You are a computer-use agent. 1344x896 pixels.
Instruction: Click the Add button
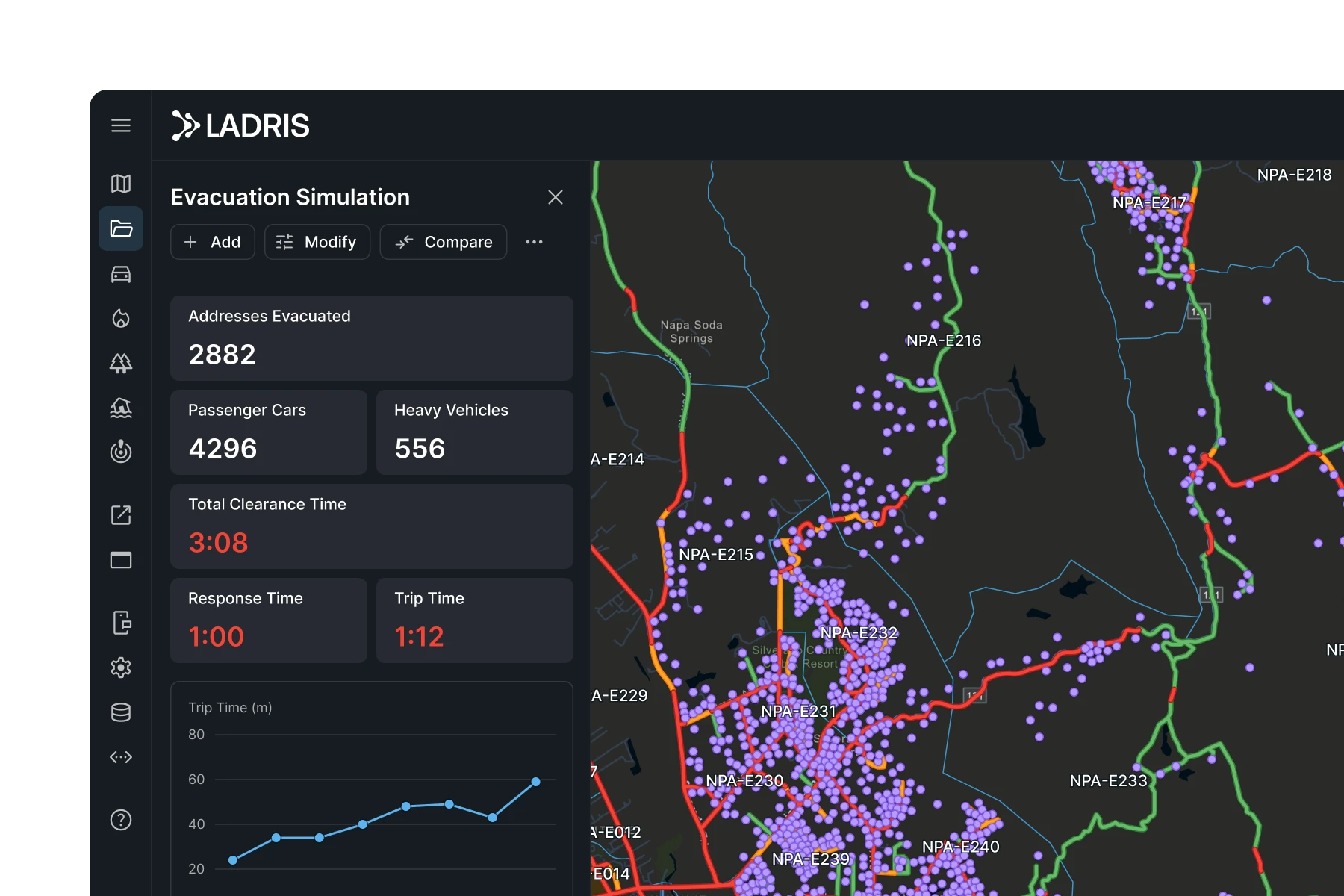(x=212, y=241)
